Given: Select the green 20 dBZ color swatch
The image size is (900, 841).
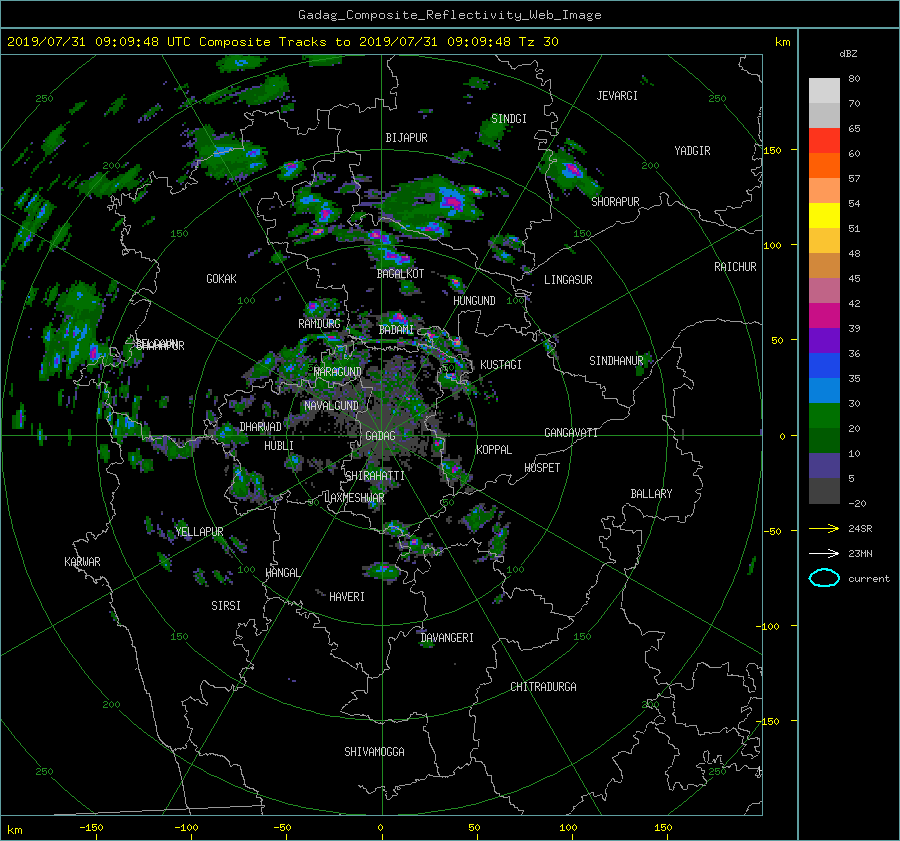Looking at the screenshot, I should pyautogui.click(x=824, y=416).
